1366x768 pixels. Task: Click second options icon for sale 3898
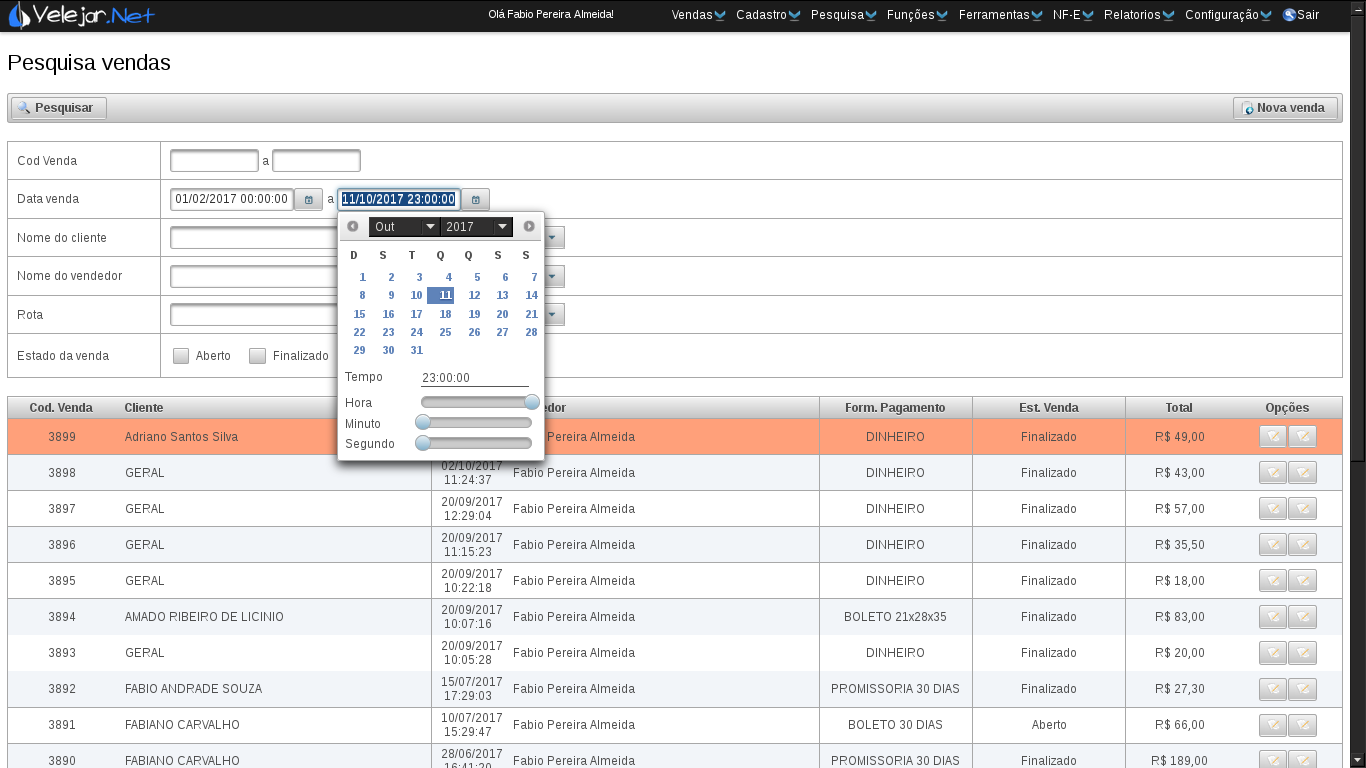coord(1302,473)
